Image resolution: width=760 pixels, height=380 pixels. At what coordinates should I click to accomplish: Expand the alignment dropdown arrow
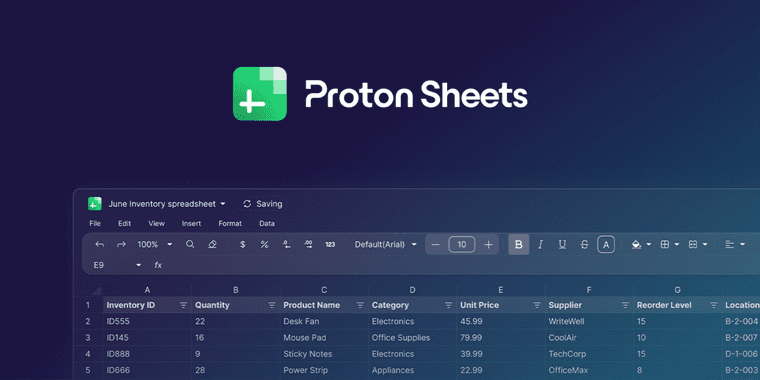point(743,245)
